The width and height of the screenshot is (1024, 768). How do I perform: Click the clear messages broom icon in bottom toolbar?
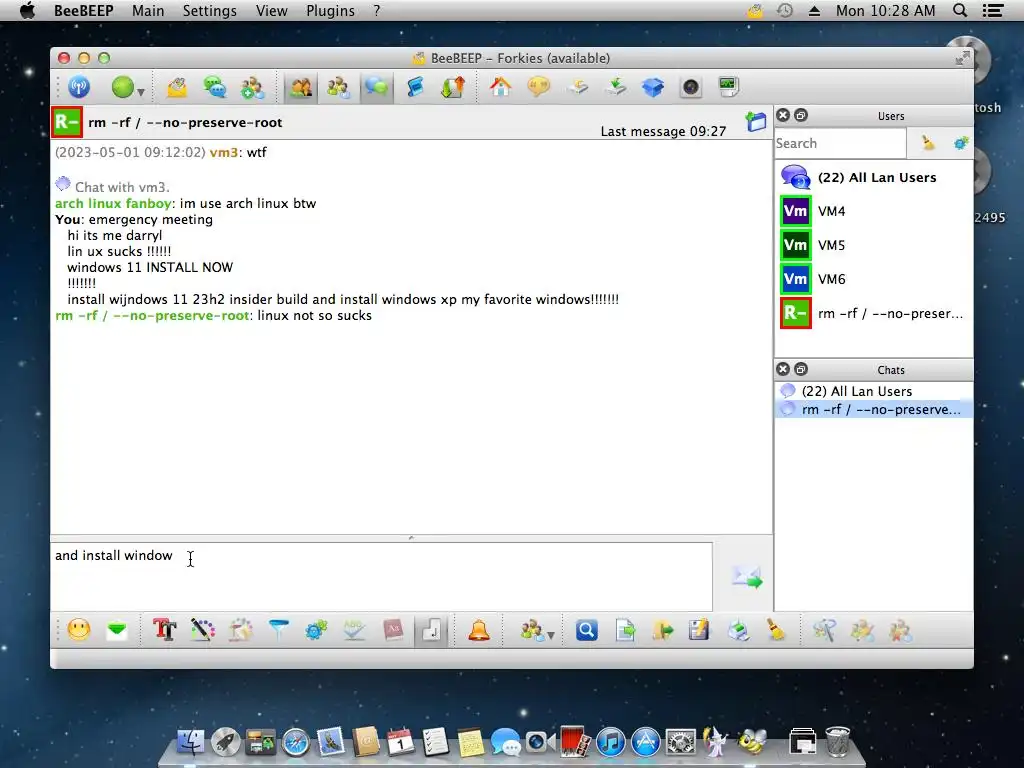coord(775,630)
